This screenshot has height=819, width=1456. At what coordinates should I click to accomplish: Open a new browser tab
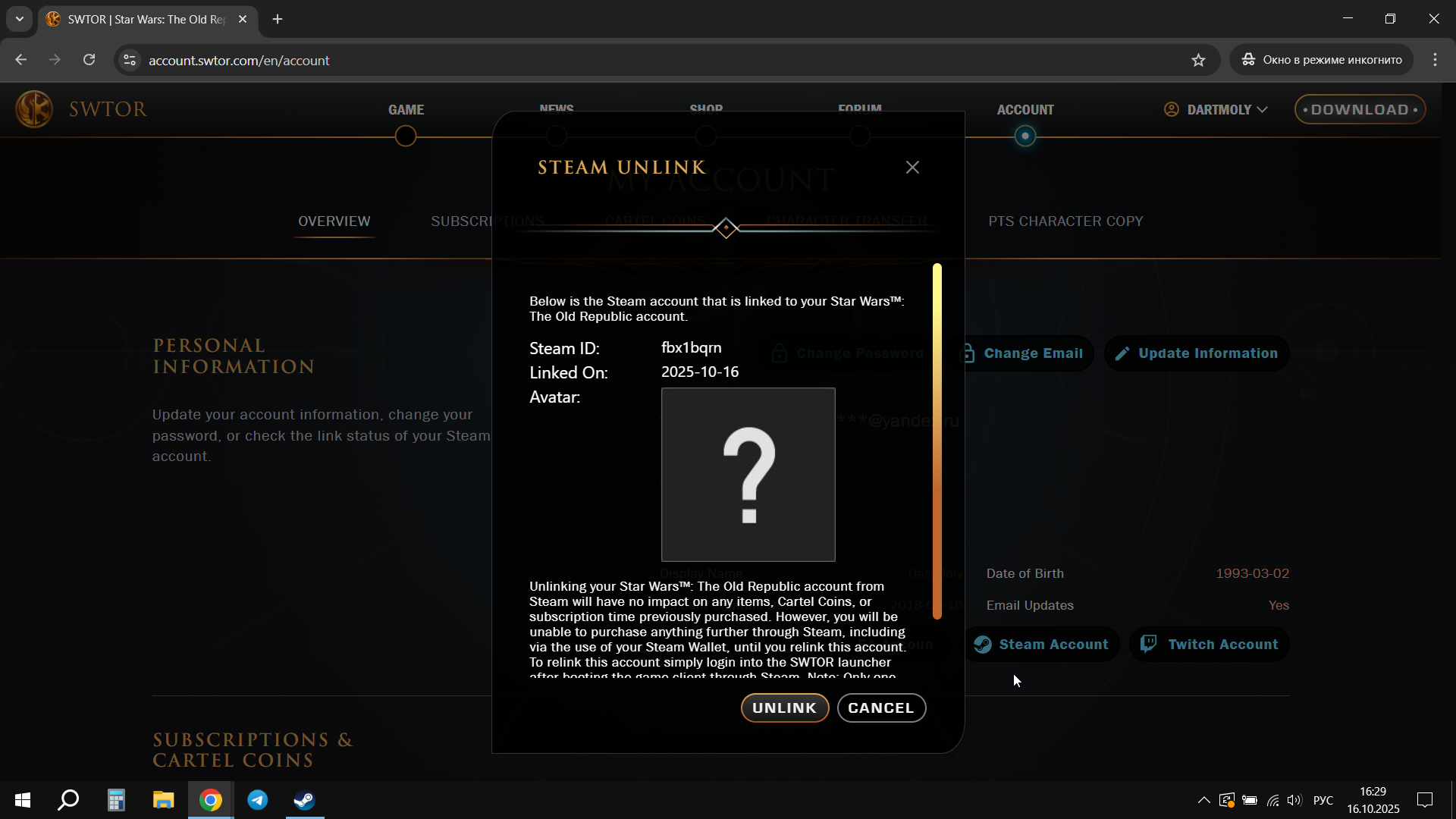pos(278,19)
